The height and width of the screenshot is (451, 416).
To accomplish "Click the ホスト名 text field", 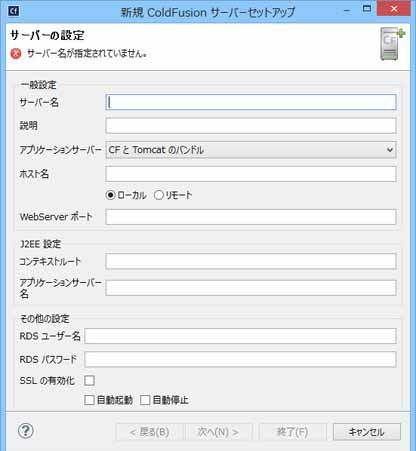I will pyautogui.click(x=251, y=174).
